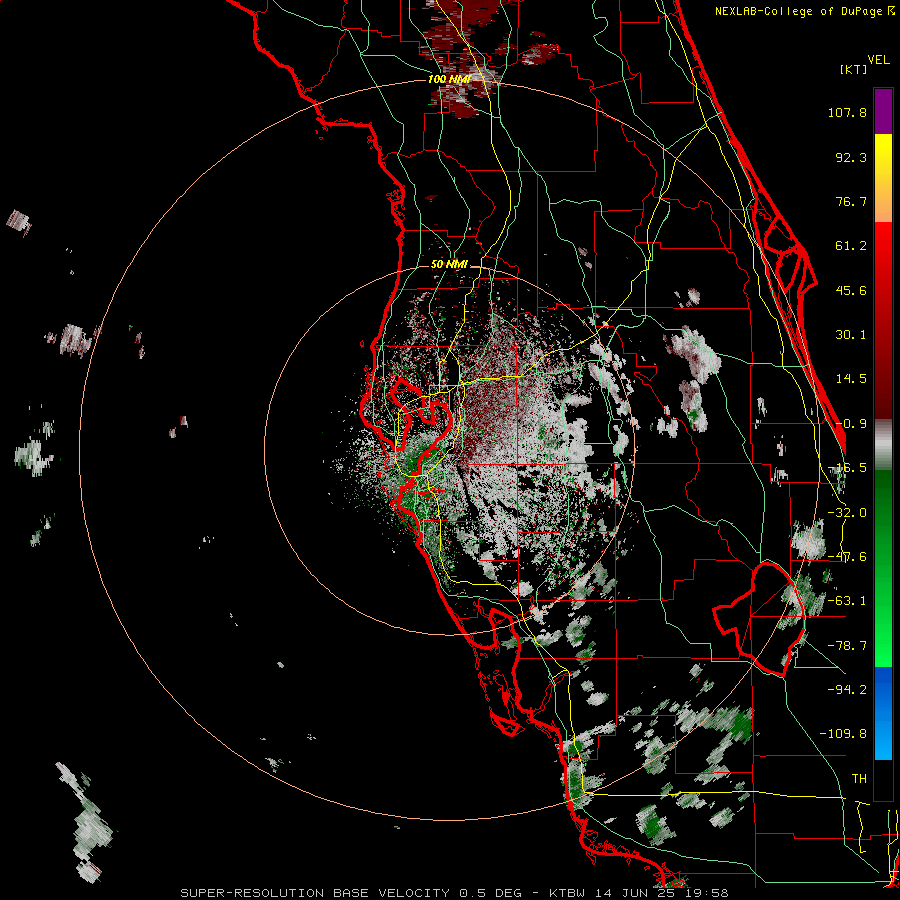
Task: Click the [KT] units label
Action: click(x=854, y=69)
